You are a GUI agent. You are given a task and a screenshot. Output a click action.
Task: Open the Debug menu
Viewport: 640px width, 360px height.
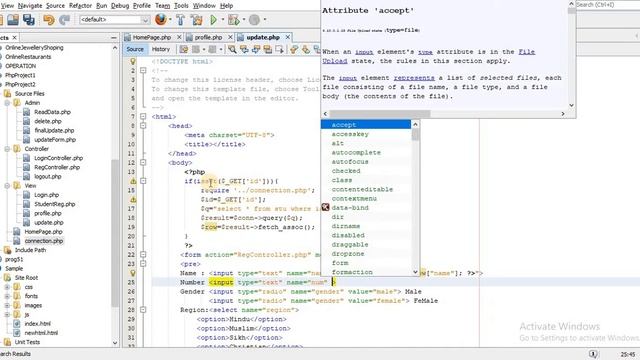coord(120,6)
